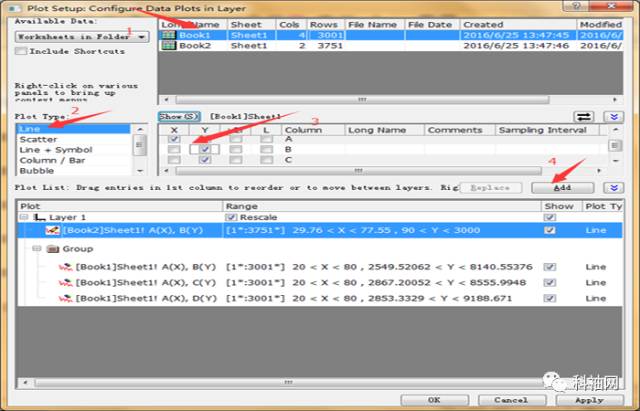Click Layer 1 axes icon
This screenshot has width=640, height=411.
[x=40, y=217]
